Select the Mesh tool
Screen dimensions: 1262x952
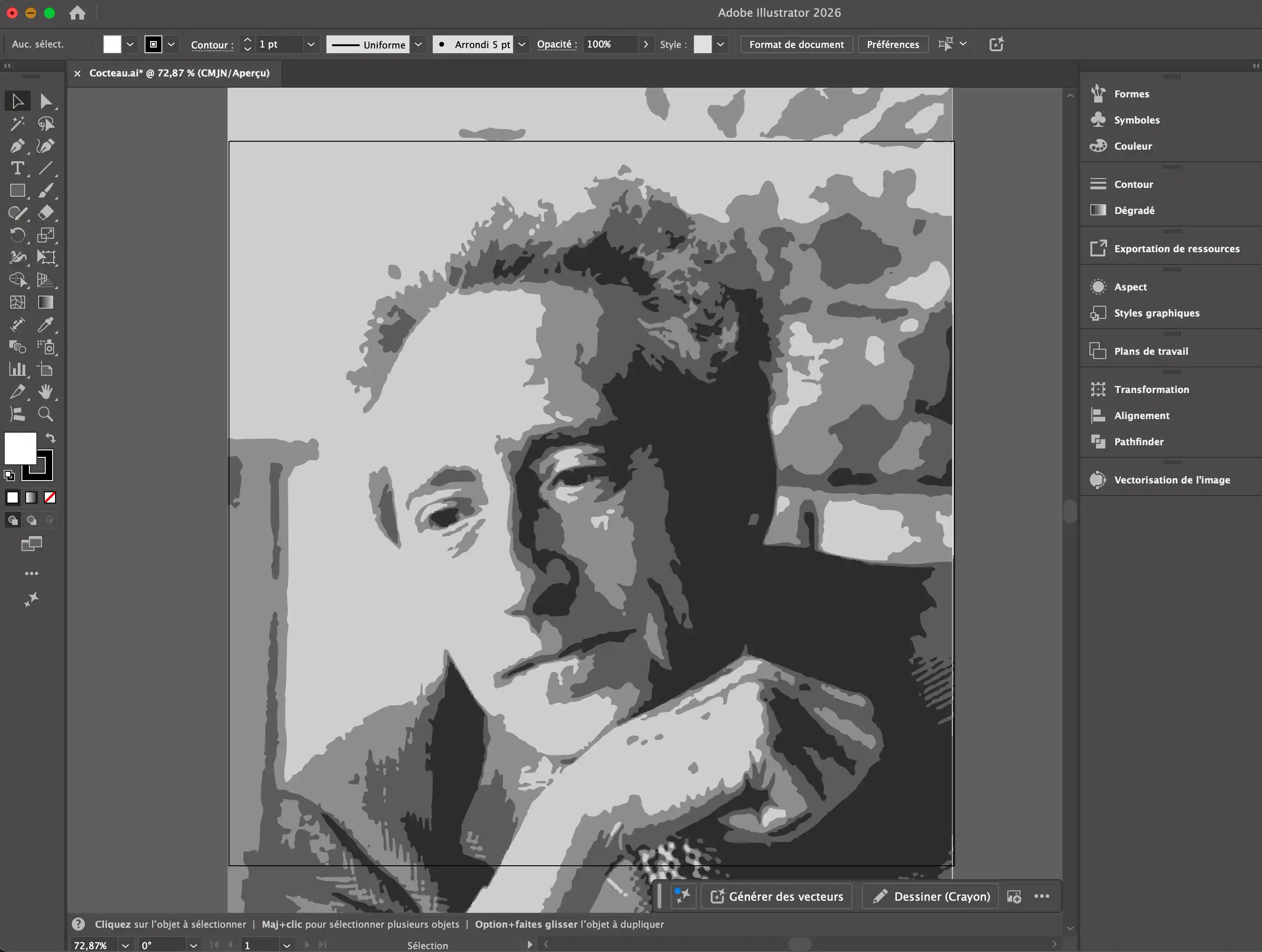point(18,302)
